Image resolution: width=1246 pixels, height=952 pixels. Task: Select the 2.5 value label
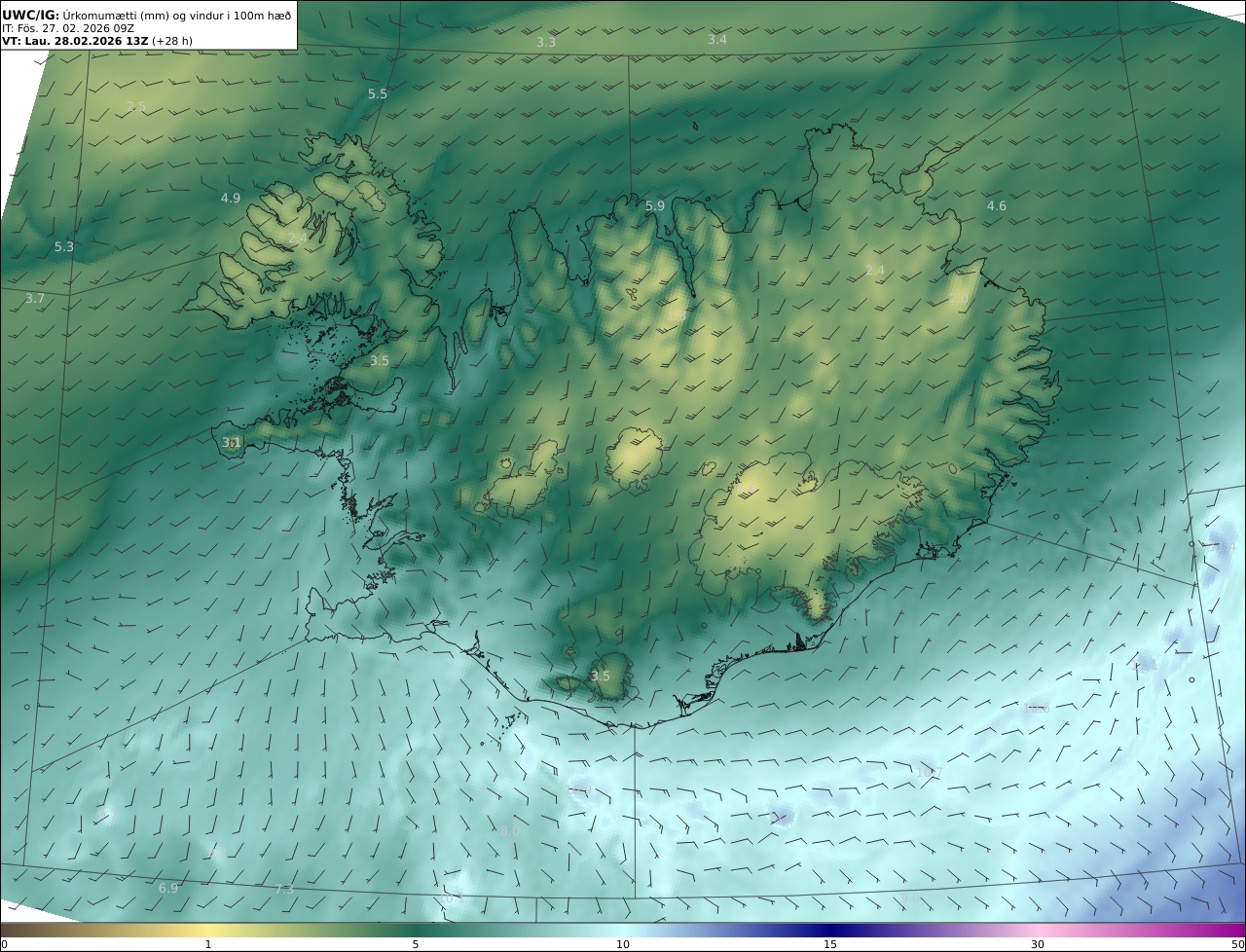click(136, 106)
